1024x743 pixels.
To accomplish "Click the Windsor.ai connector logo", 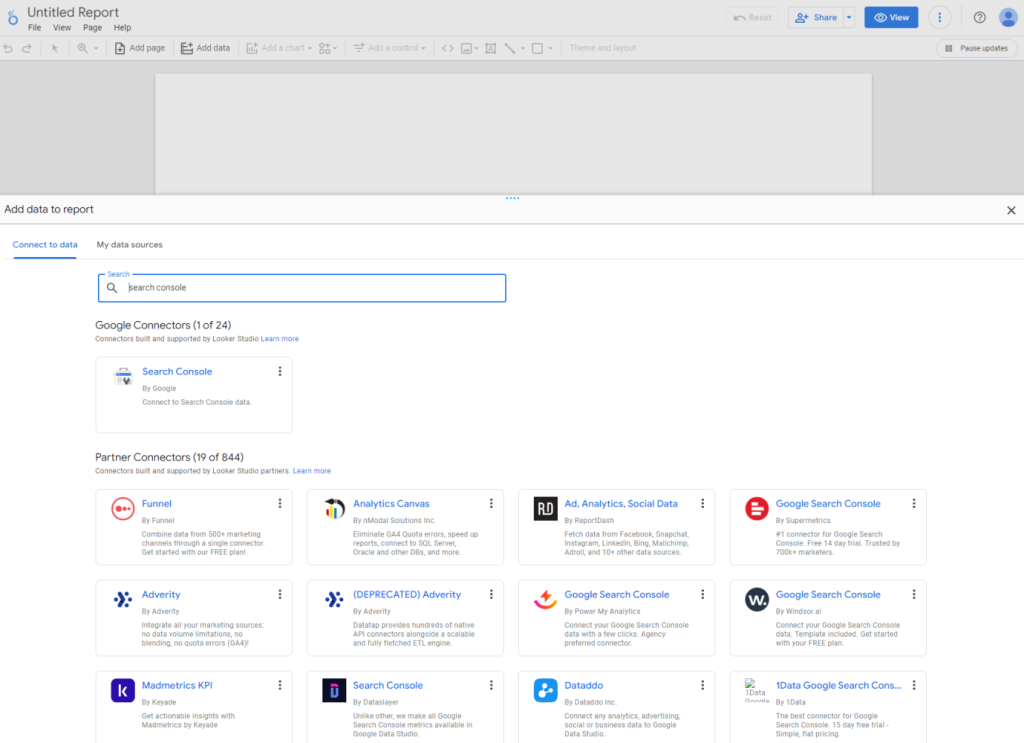I will tap(757, 600).
